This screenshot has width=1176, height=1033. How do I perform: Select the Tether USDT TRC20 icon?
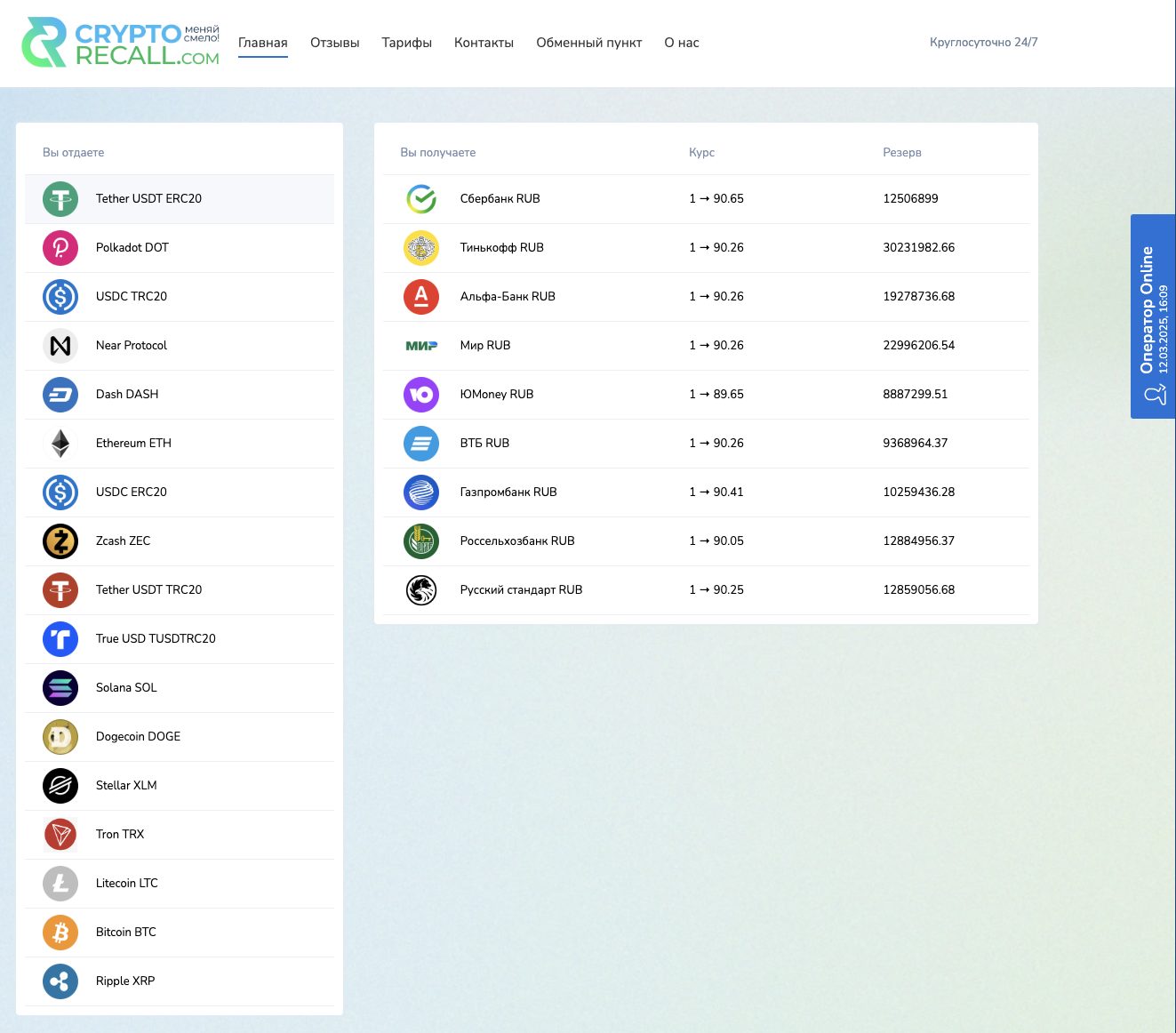[x=60, y=590]
